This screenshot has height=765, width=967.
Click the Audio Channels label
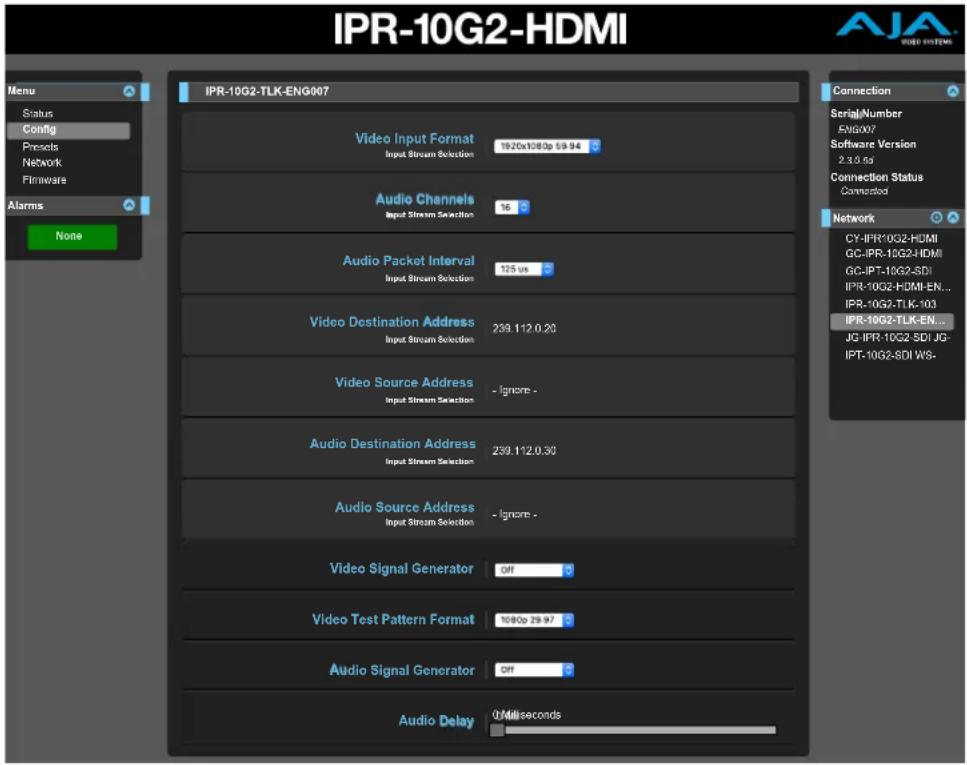coord(425,199)
